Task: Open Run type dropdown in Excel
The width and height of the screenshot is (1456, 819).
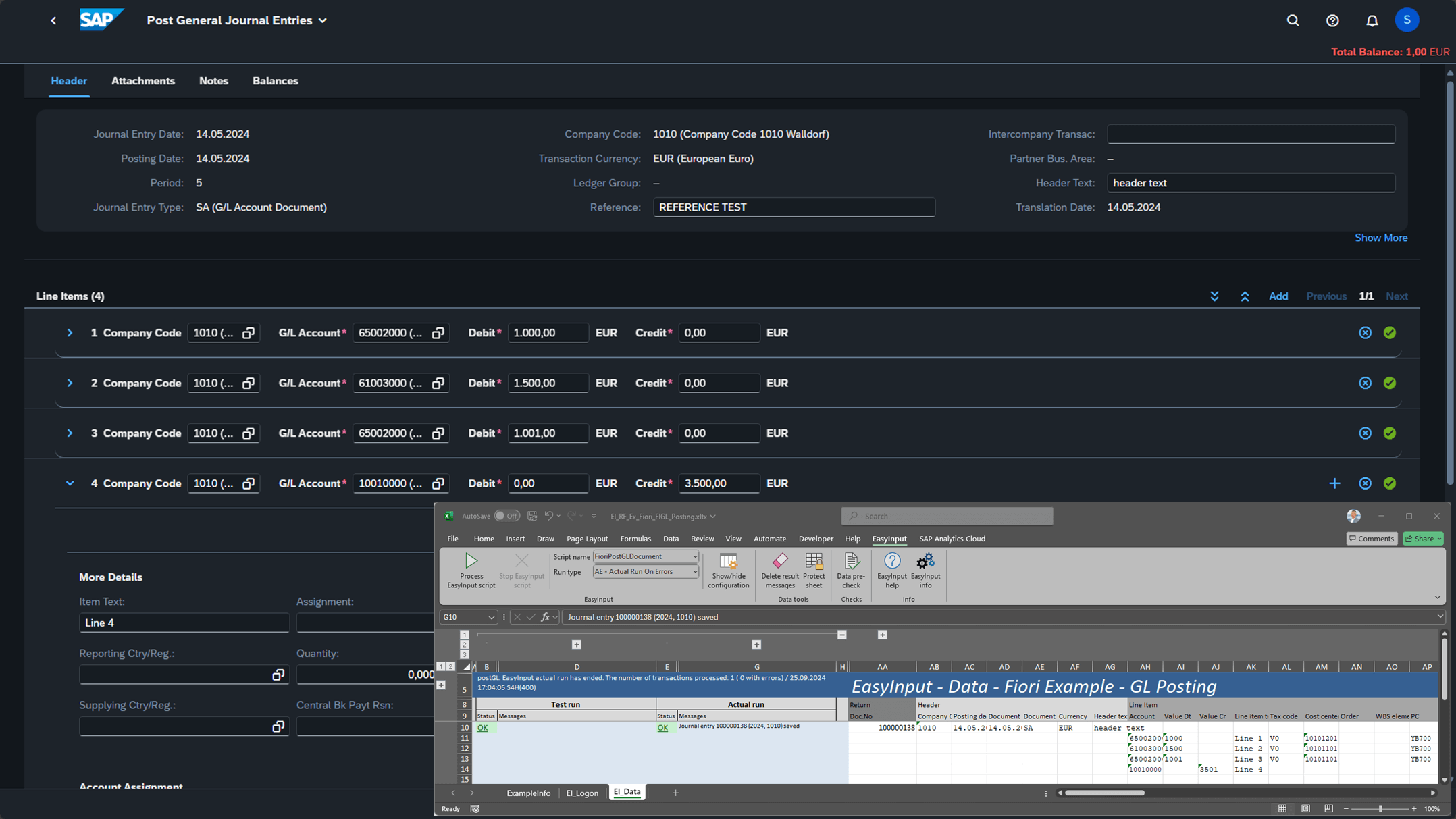Action: click(694, 572)
